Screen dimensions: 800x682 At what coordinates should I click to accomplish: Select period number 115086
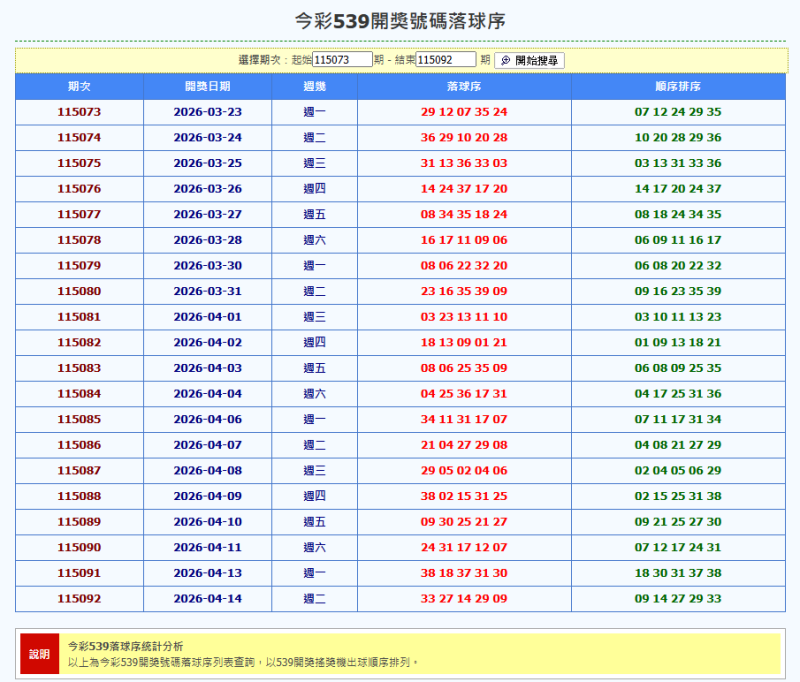79,445
